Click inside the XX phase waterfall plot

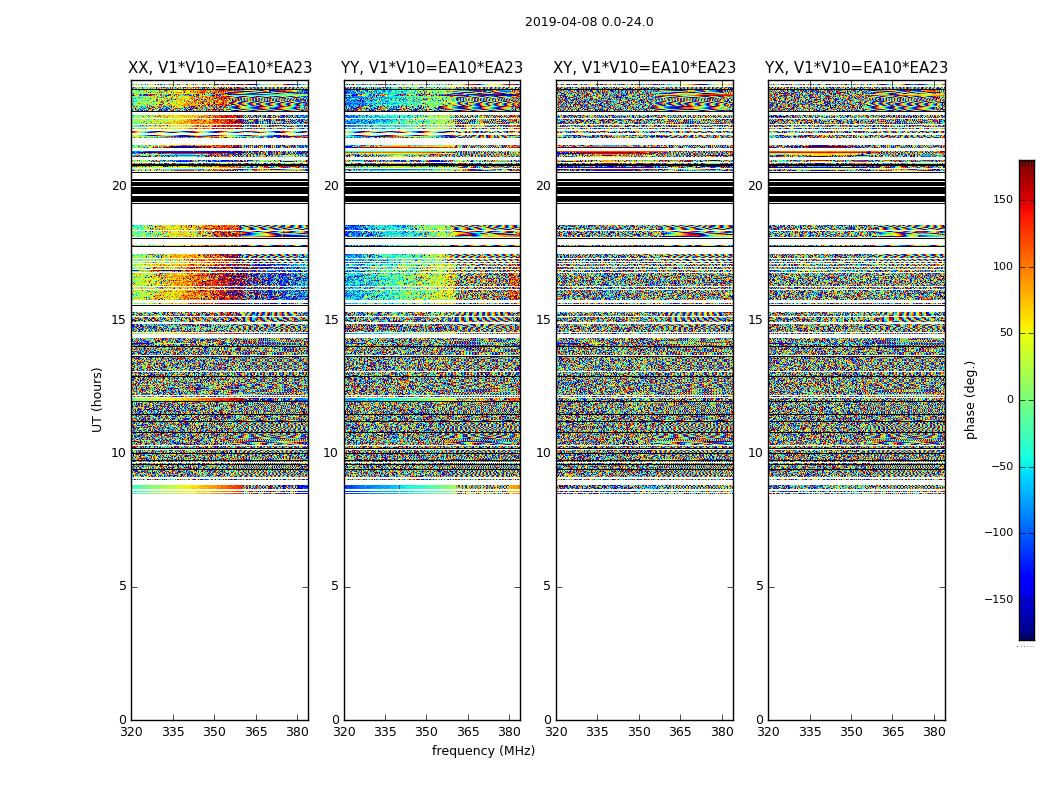(x=220, y=400)
